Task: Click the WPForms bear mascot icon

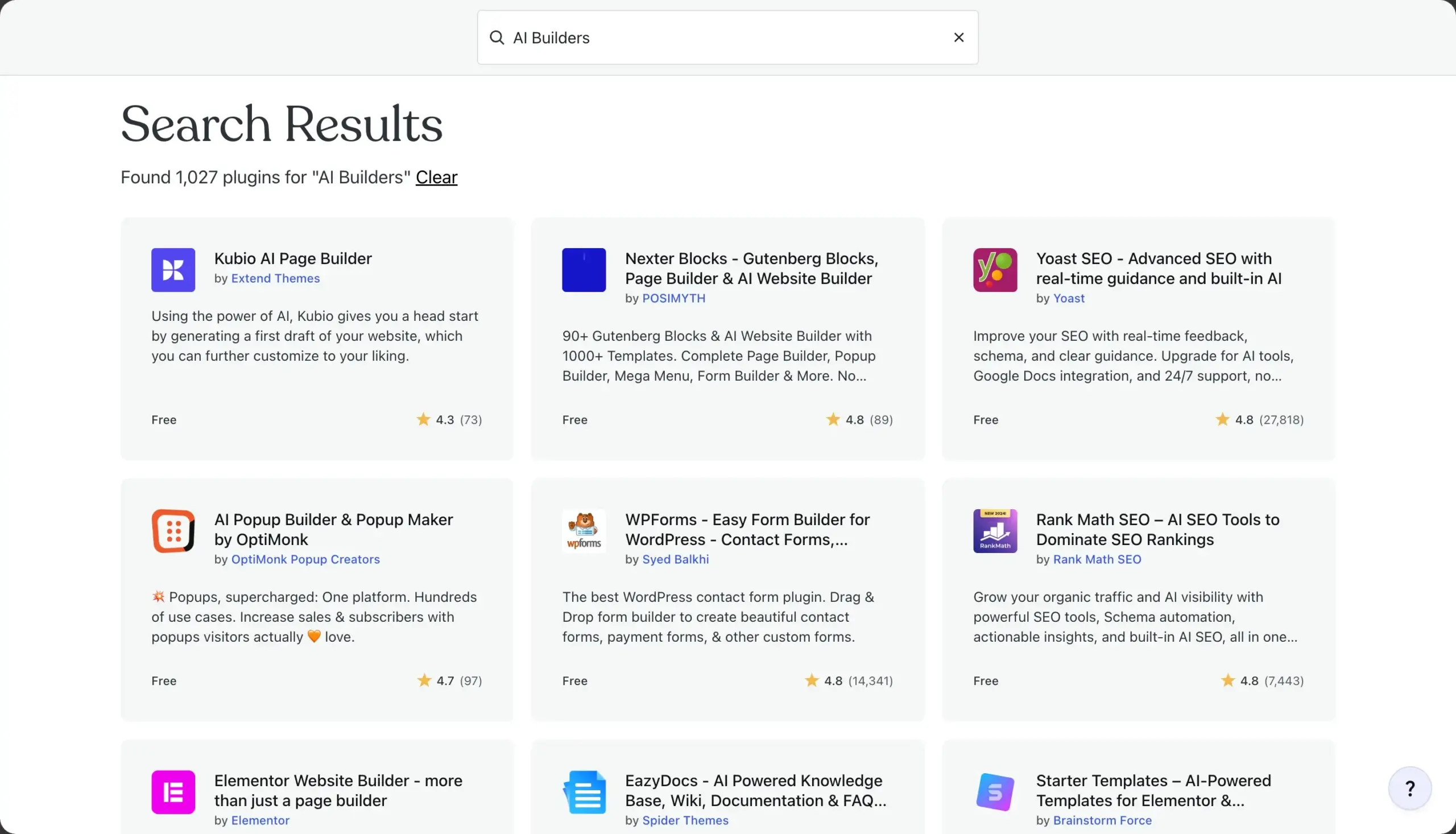Action: pyautogui.click(x=584, y=531)
